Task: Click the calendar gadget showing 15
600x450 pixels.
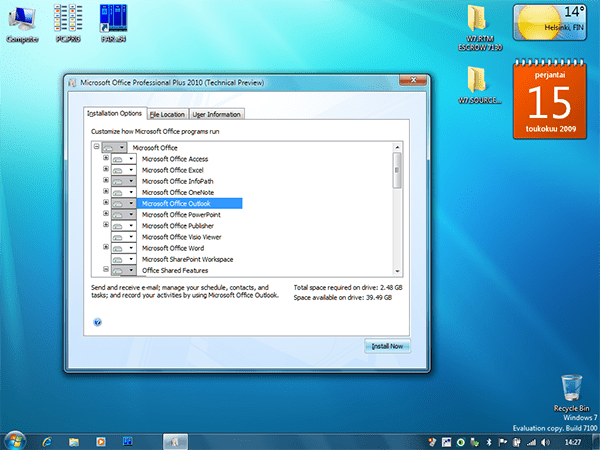Action: 549,99
